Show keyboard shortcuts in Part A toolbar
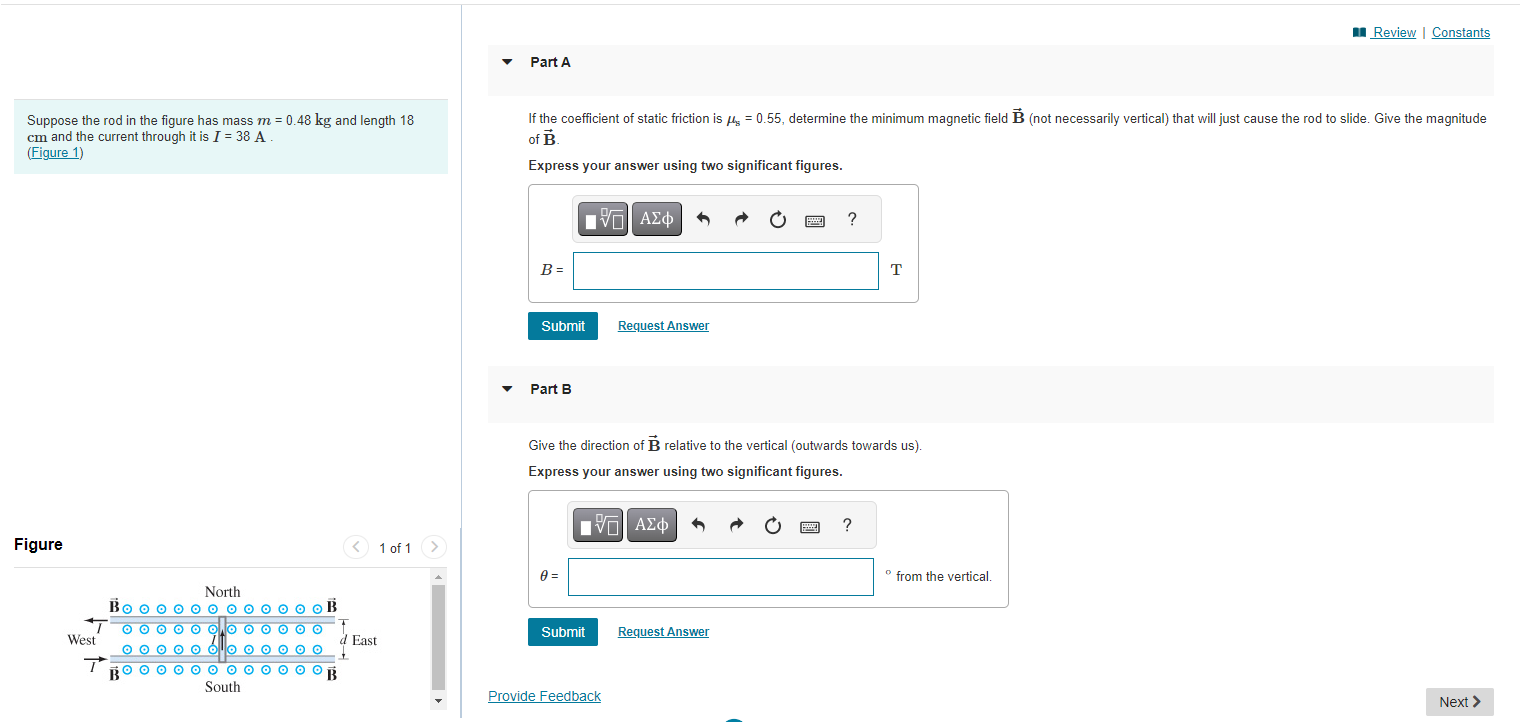The width and height of the screenshot is (1520, 722). 815,220
